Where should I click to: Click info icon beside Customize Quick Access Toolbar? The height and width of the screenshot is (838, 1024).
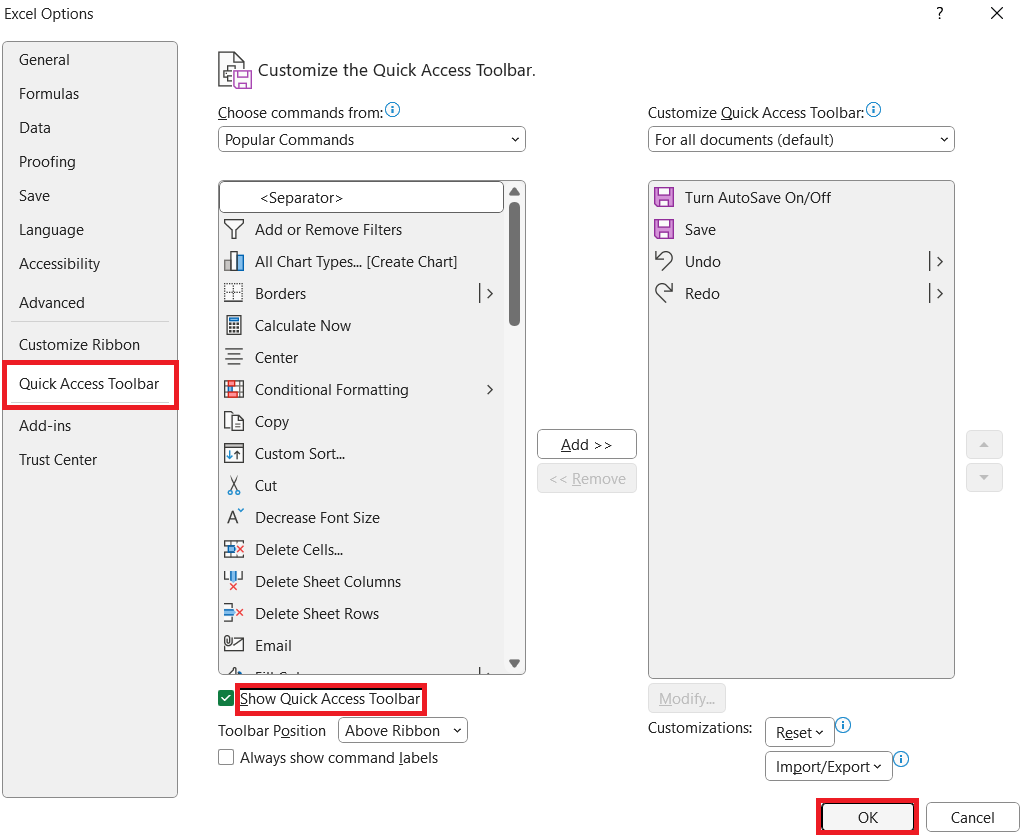[x=874, y=110]
